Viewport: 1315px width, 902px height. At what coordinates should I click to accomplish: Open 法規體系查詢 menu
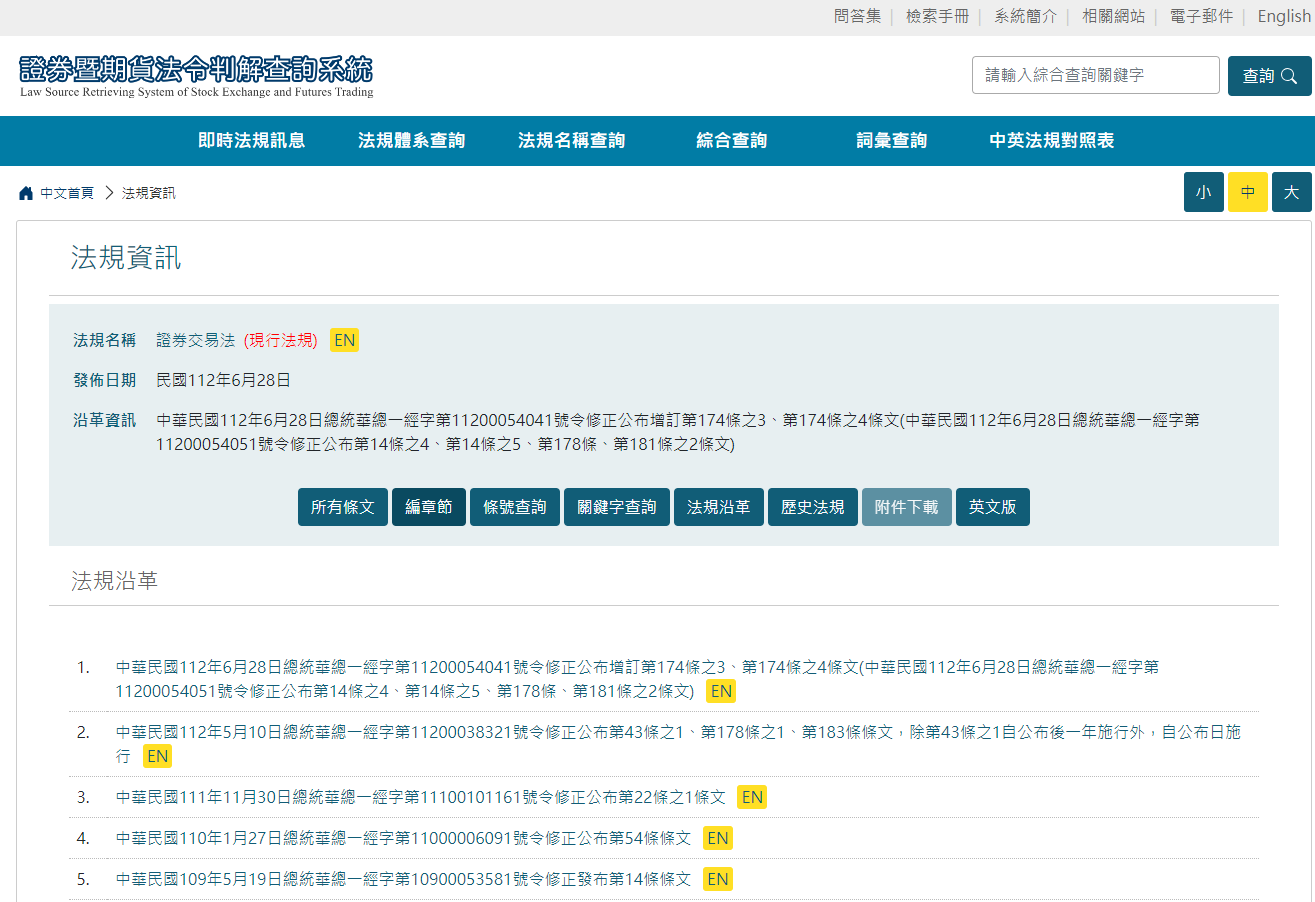click(412, 141)
